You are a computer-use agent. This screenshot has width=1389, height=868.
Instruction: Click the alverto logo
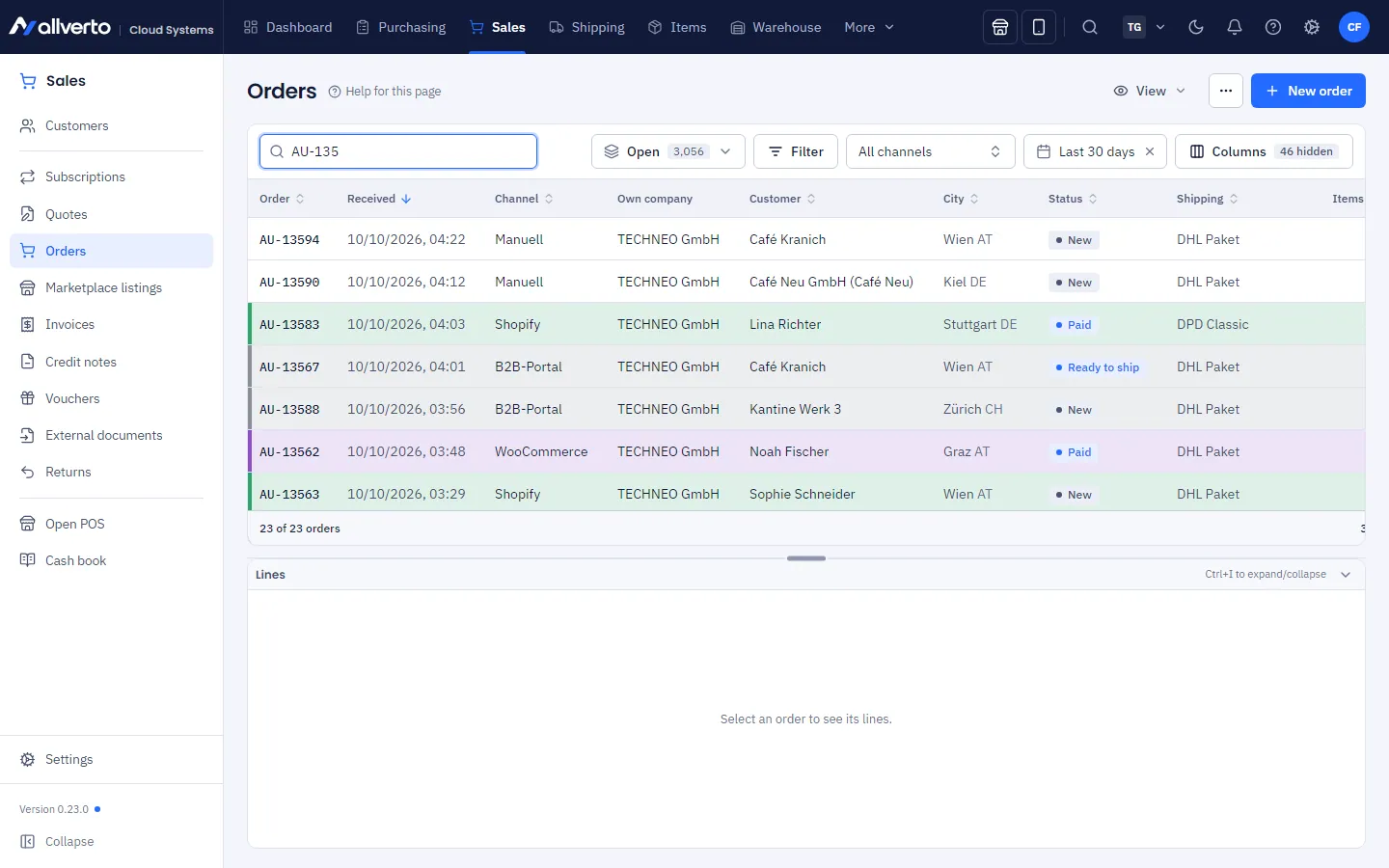(x=60, y=27)
